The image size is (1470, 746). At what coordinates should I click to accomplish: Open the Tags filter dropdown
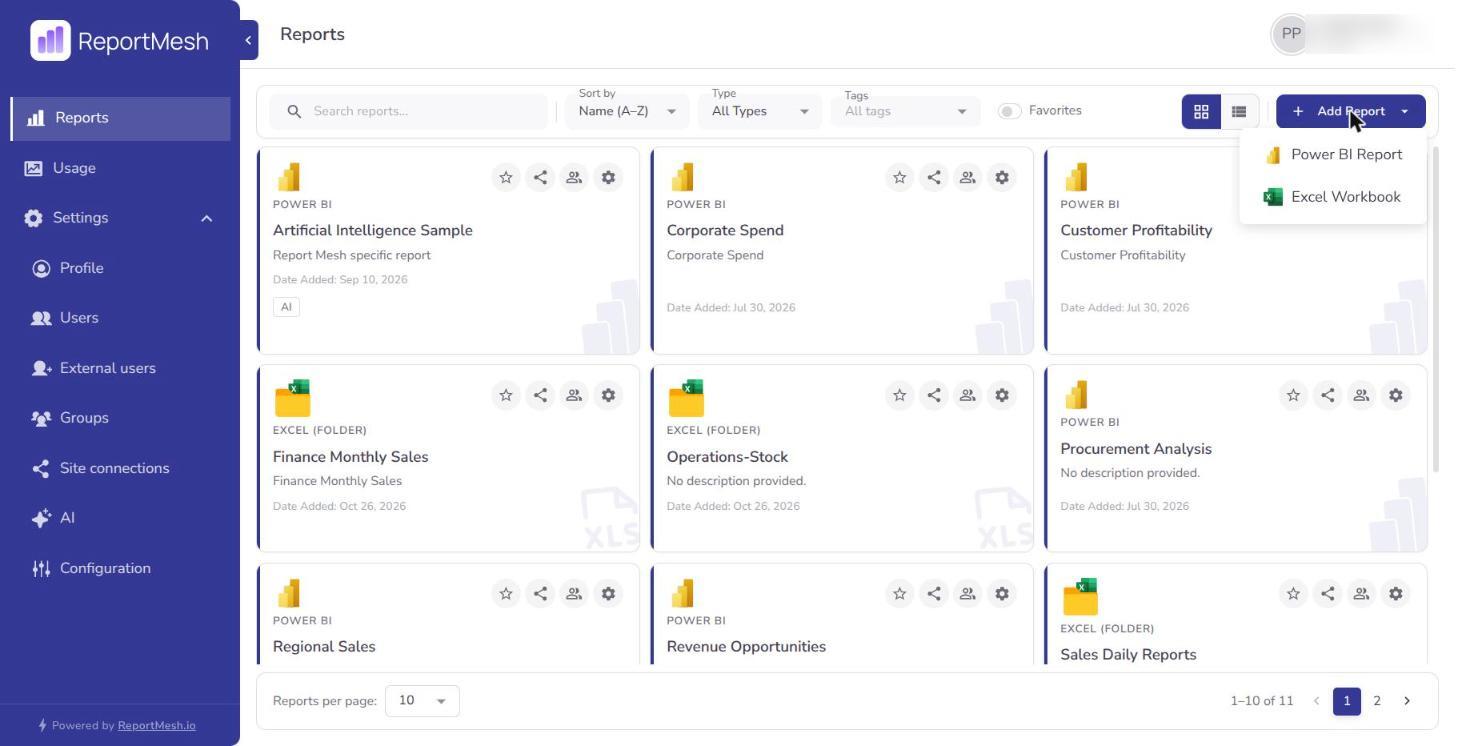point(906,111)
